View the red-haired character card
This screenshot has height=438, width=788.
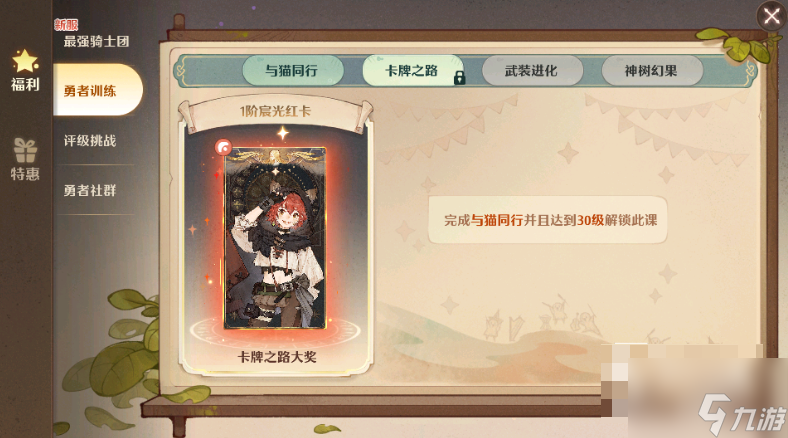point(275,238)
